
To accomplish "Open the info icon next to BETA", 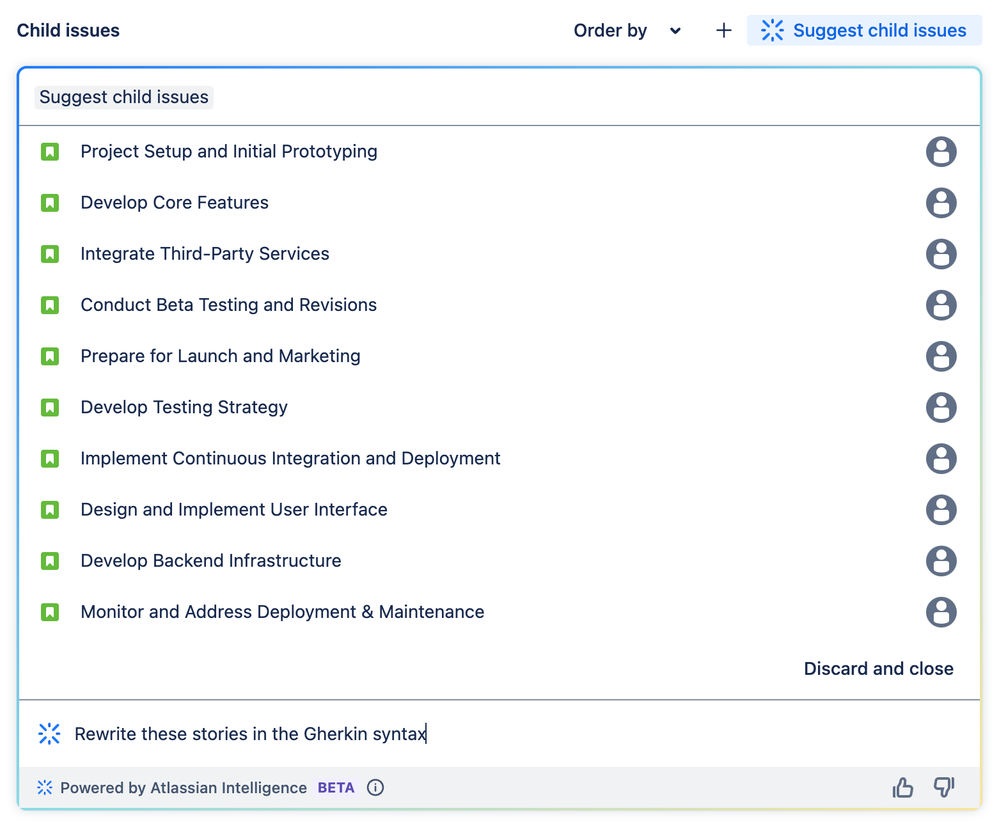I will point(375,787).
